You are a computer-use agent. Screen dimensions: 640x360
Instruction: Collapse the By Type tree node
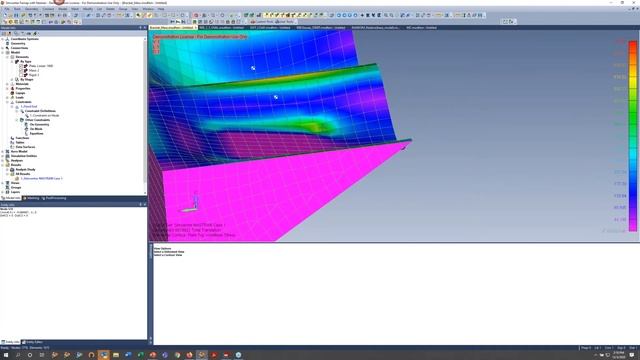coord(12,61)
